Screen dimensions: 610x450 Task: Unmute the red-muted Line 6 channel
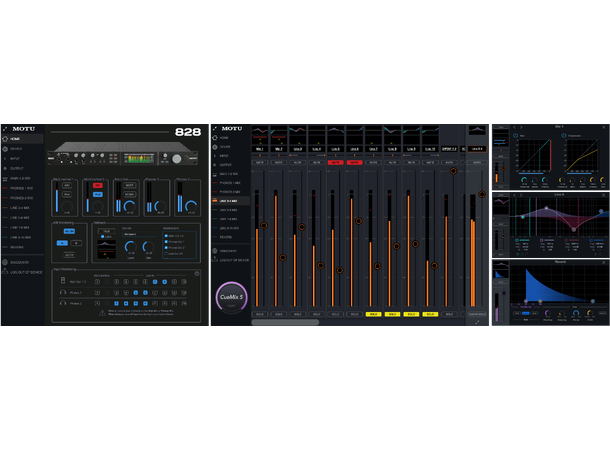pyautogui.click(x=354, y=162)
